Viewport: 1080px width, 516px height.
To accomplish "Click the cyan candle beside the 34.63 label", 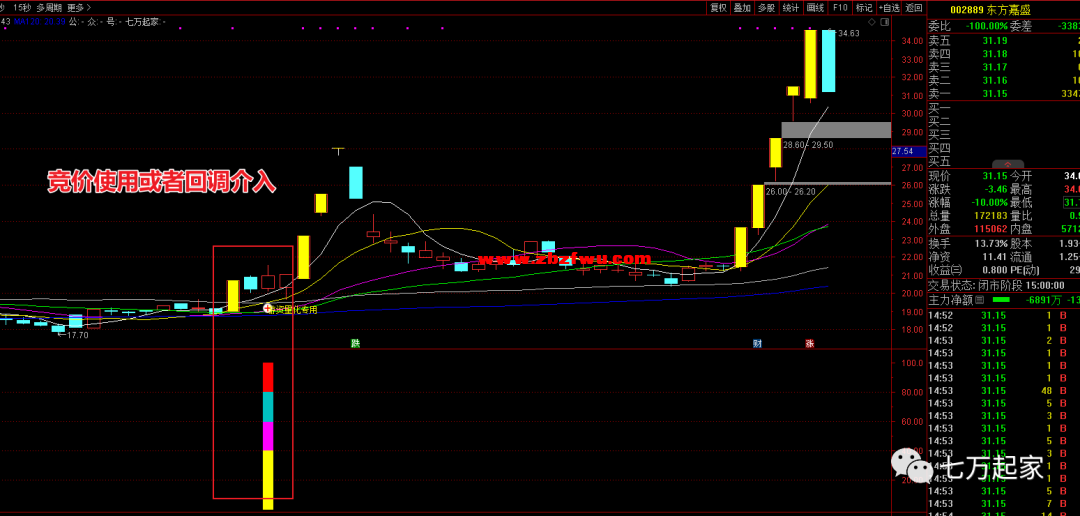I will pos(829,61).
